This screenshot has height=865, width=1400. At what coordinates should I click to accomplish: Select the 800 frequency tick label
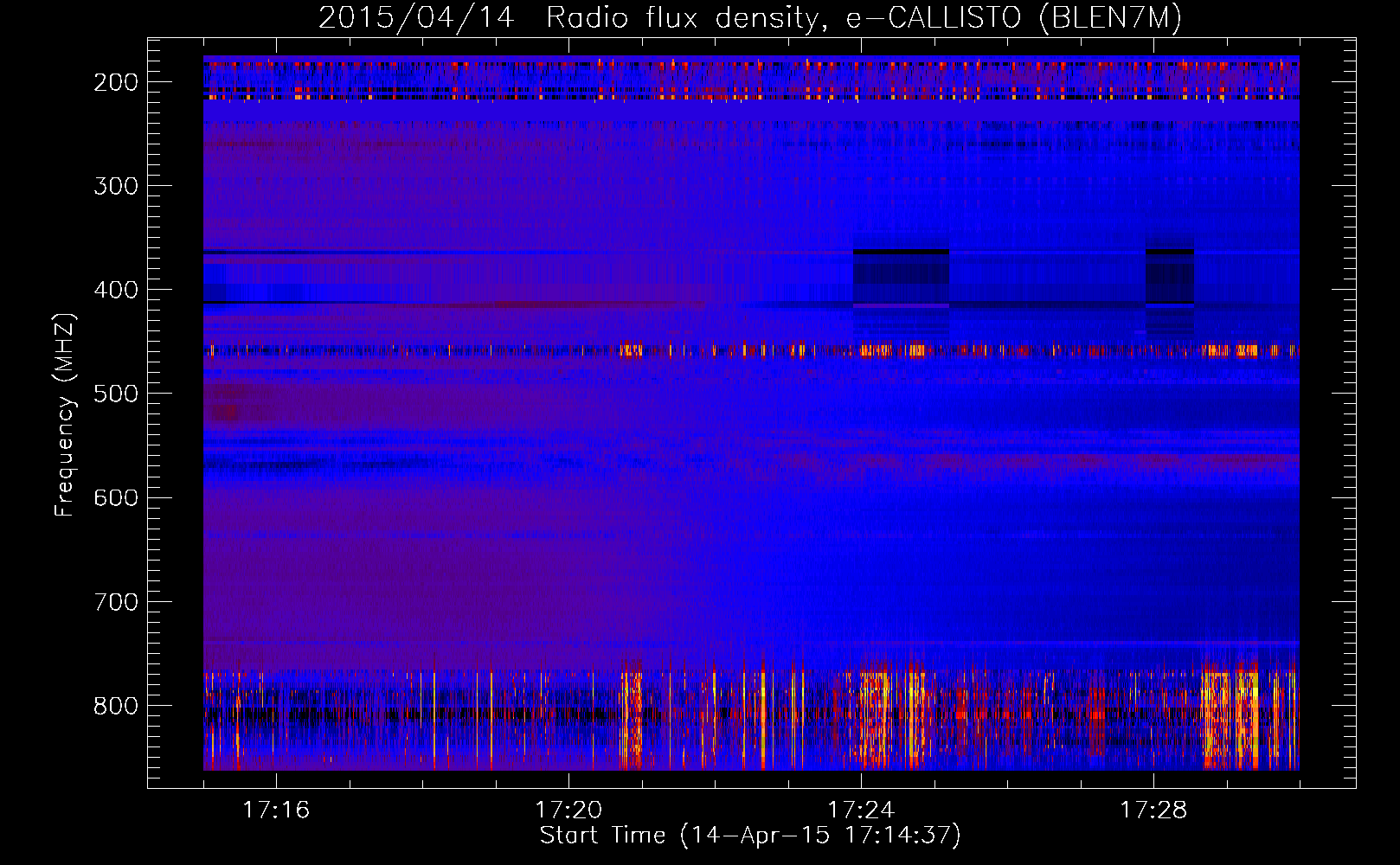tap(116, 706)
